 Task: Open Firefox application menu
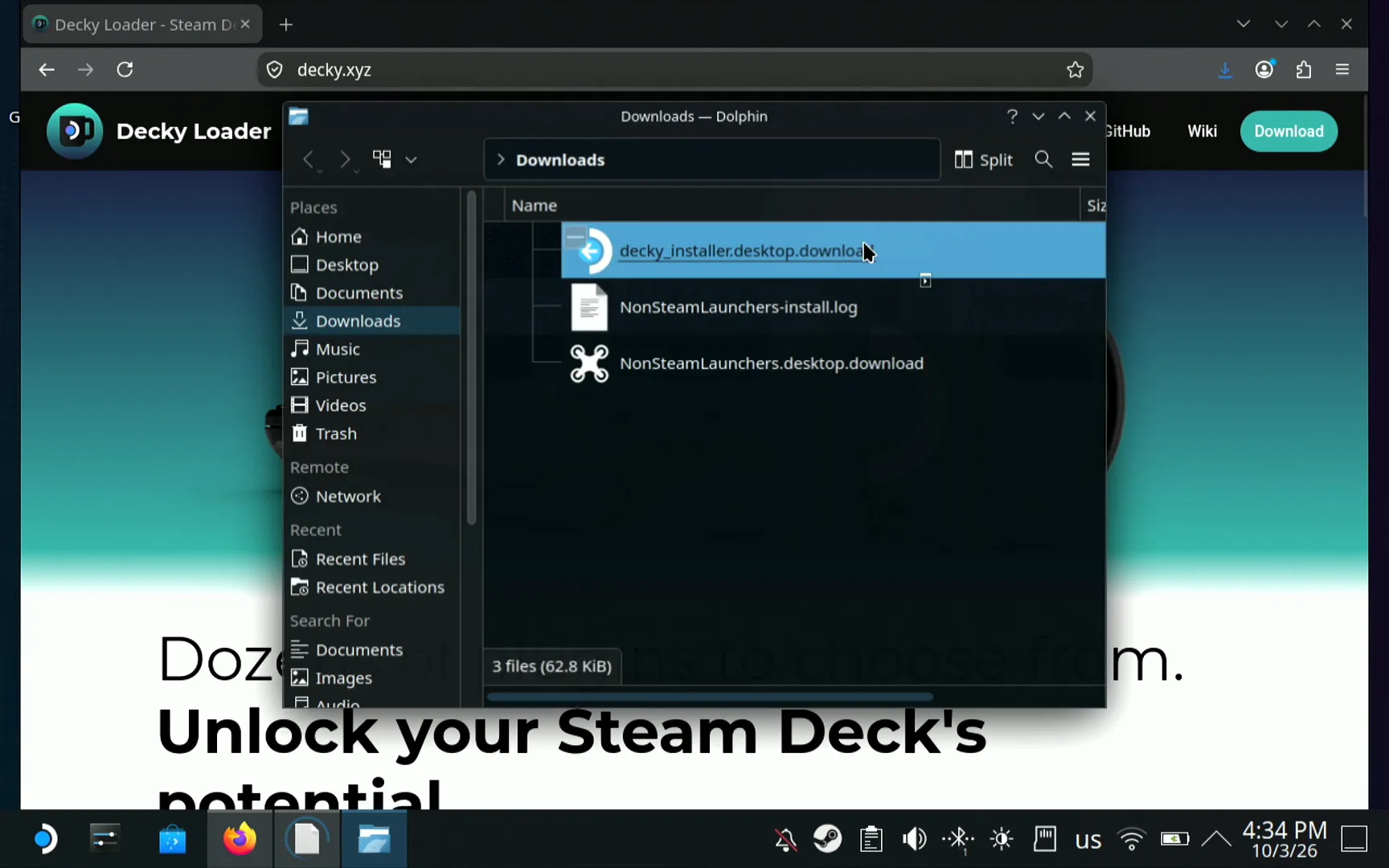(1342, 70)
